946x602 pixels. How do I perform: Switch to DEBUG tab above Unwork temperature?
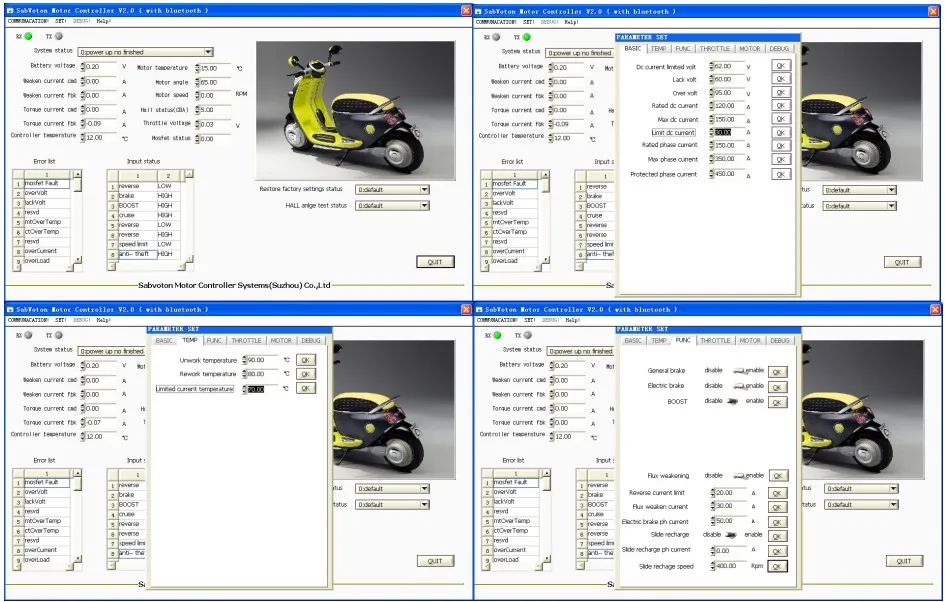[x=312, y=341]
